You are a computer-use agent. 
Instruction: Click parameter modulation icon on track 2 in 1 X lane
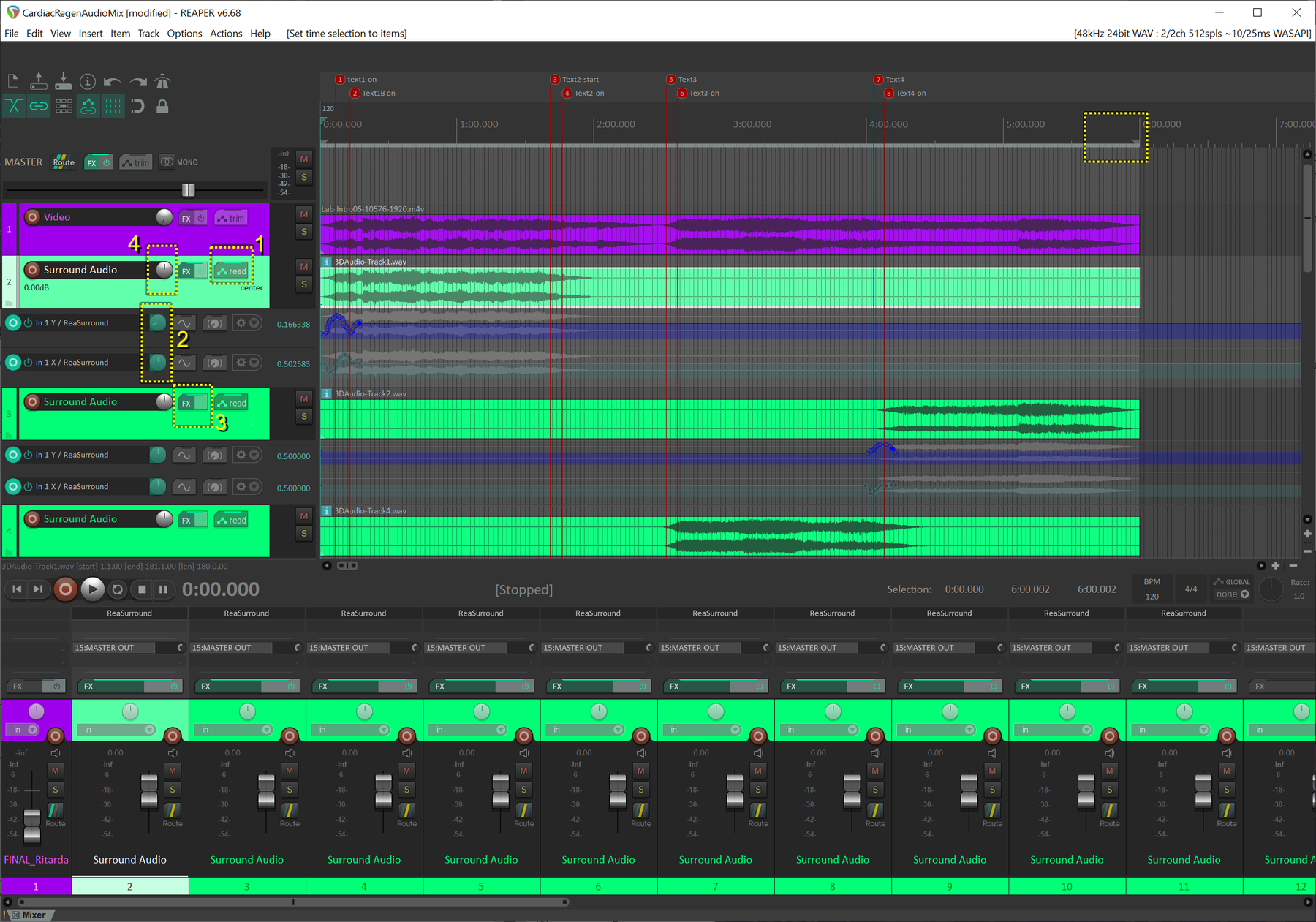click(x=214, y=363)
